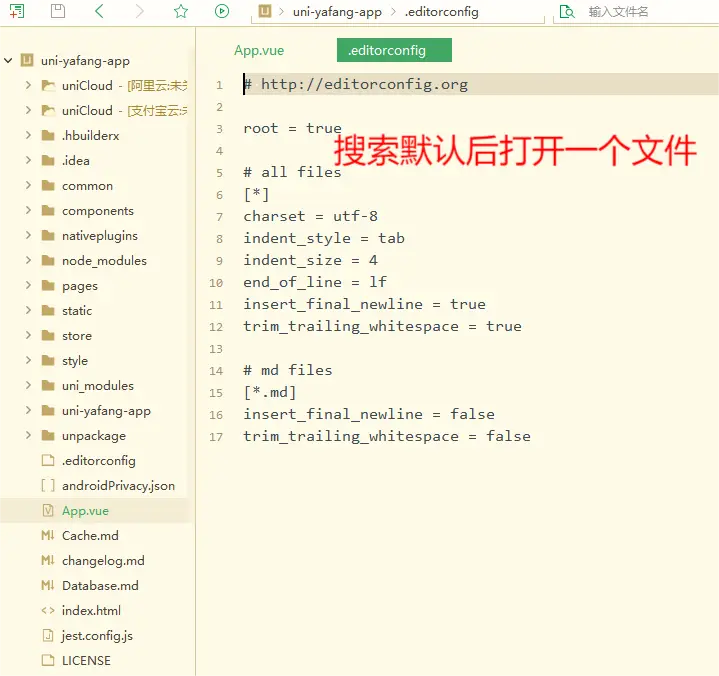Click the star bookmark icon
This screenshot has width=719, height=676.
(181, 11)
